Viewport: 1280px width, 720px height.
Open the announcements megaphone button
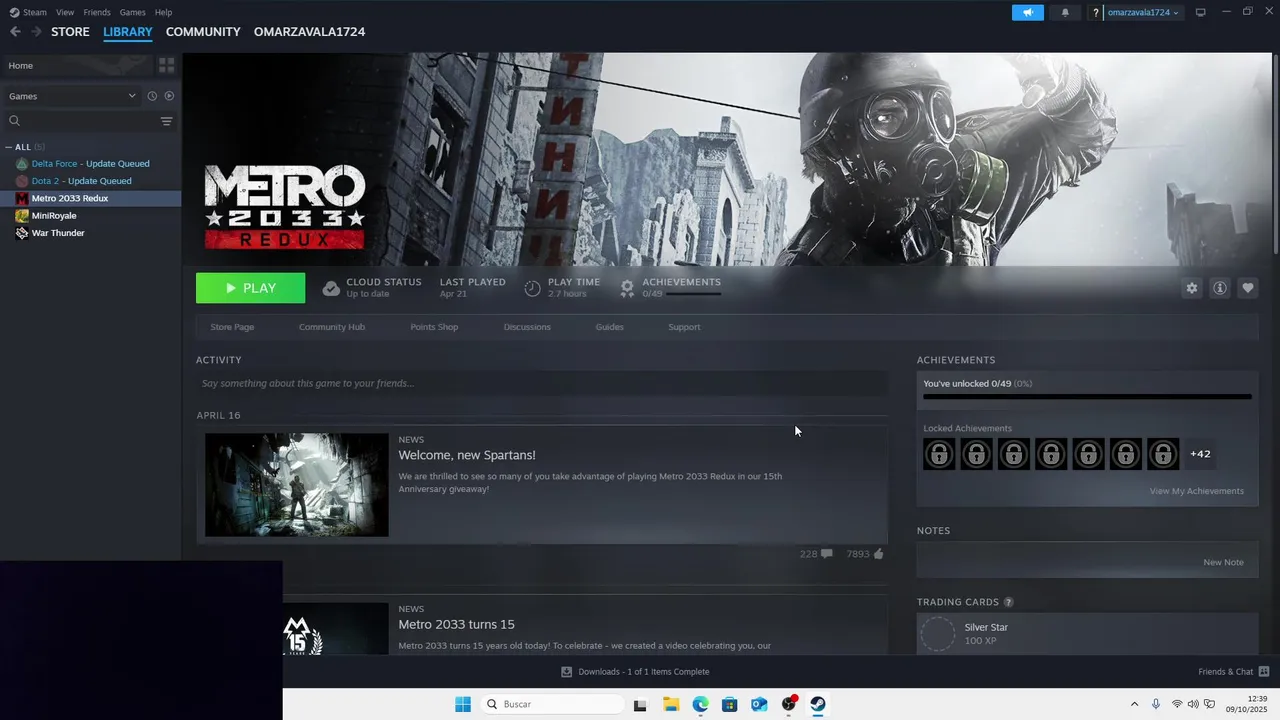1027,13
